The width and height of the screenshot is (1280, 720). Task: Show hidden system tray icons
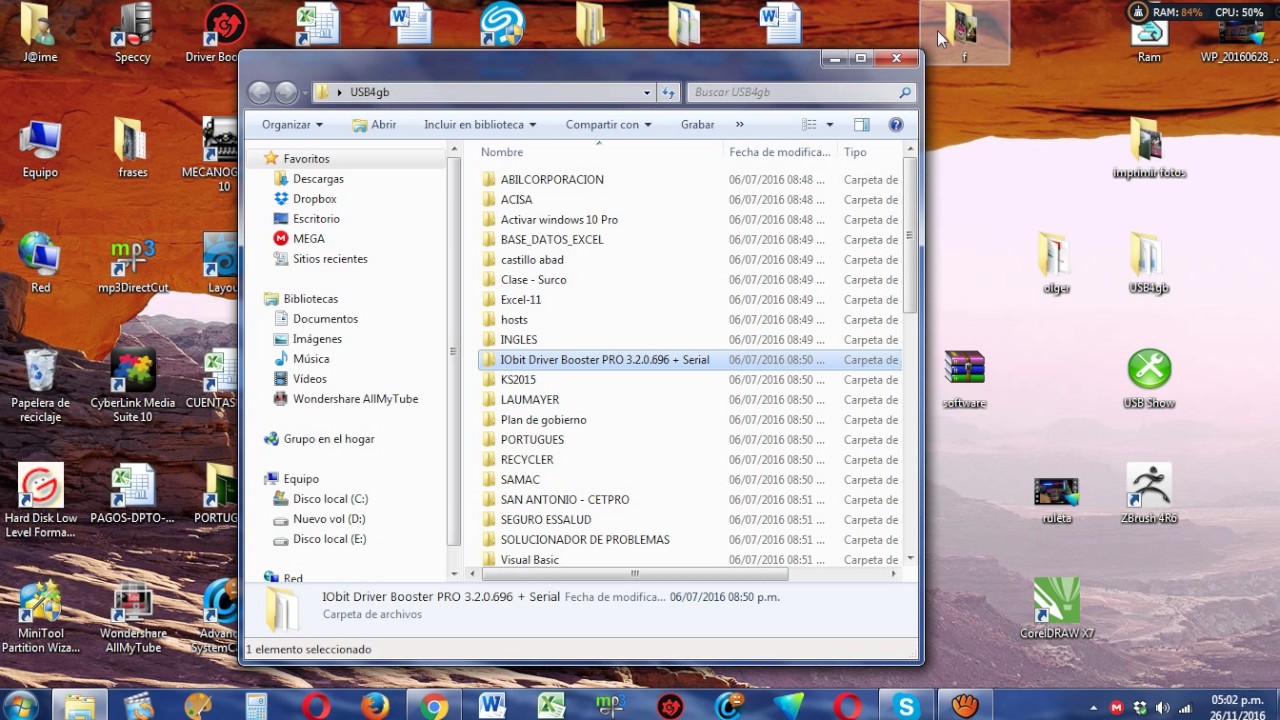[1095, 708]
